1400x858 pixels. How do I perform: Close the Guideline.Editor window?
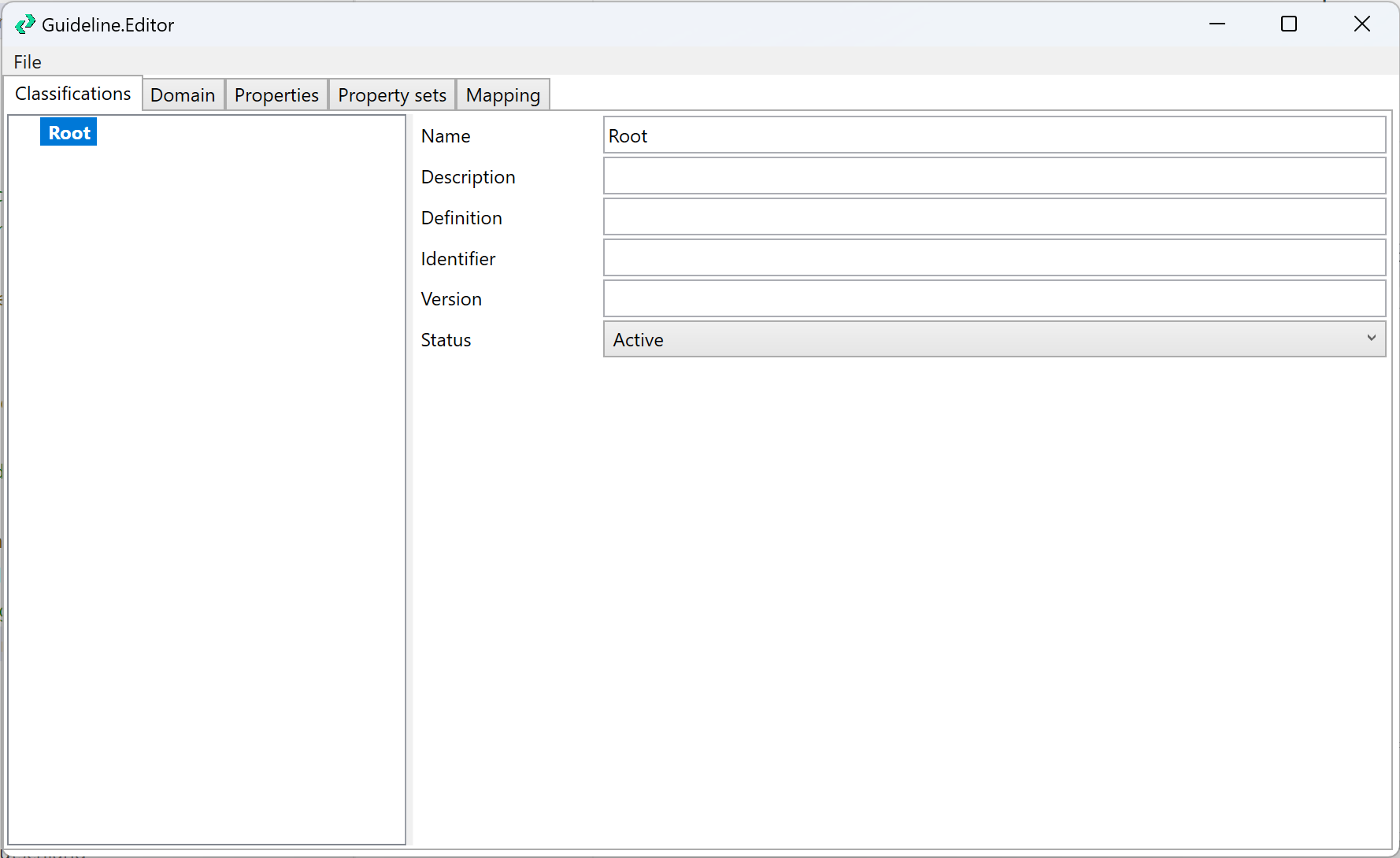tap(1361, 24)
